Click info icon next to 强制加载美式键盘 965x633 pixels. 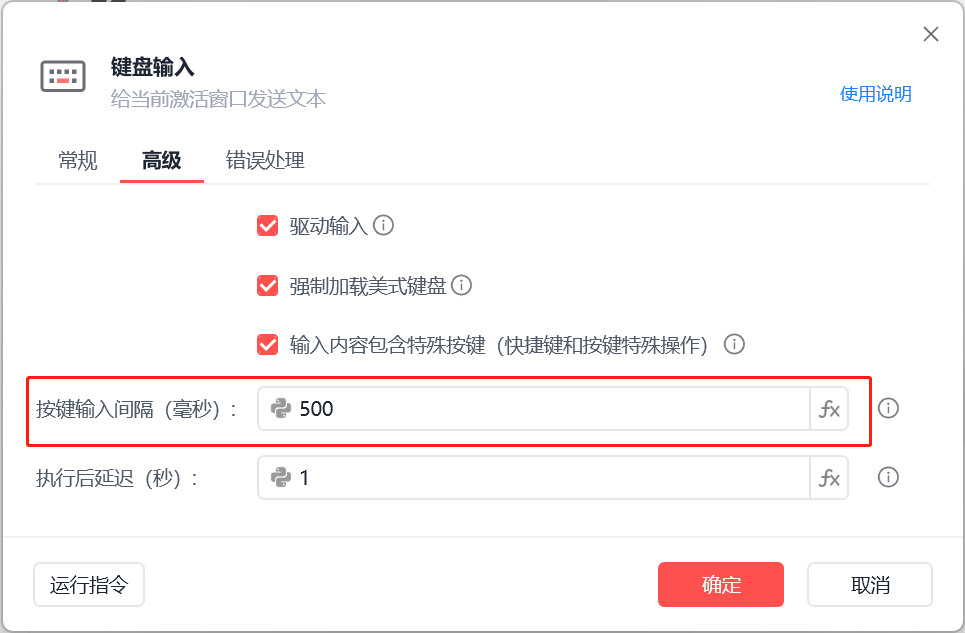coord(461,285)
